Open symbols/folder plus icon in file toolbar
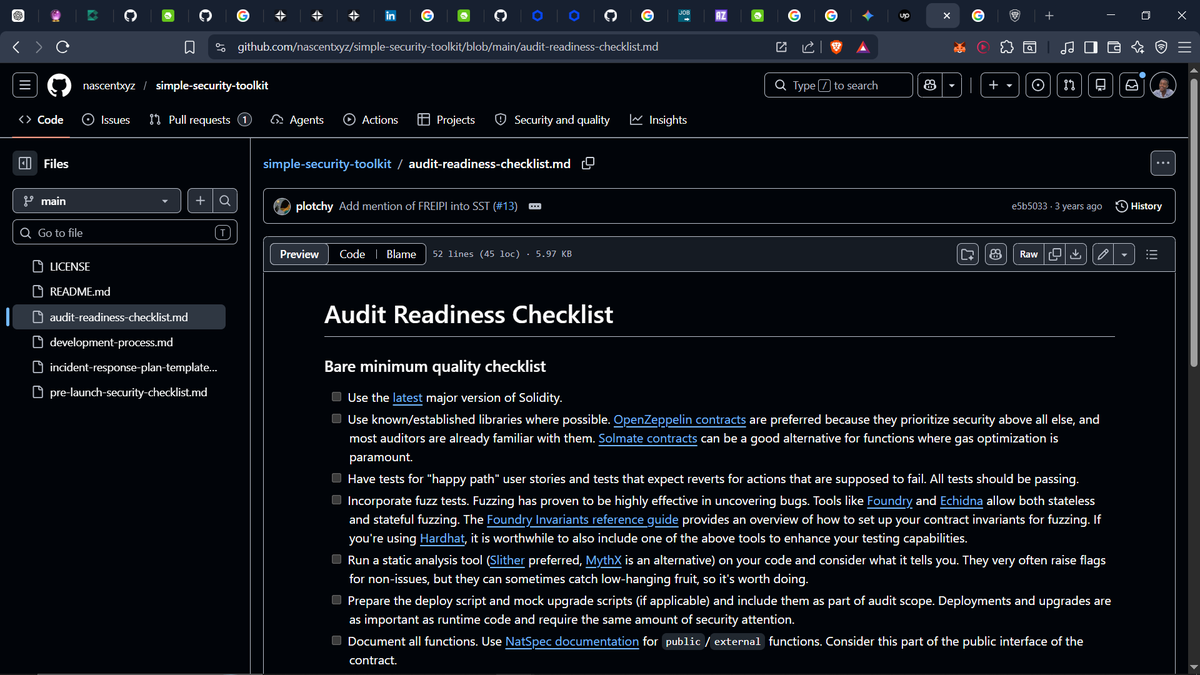 click(968, 254)
